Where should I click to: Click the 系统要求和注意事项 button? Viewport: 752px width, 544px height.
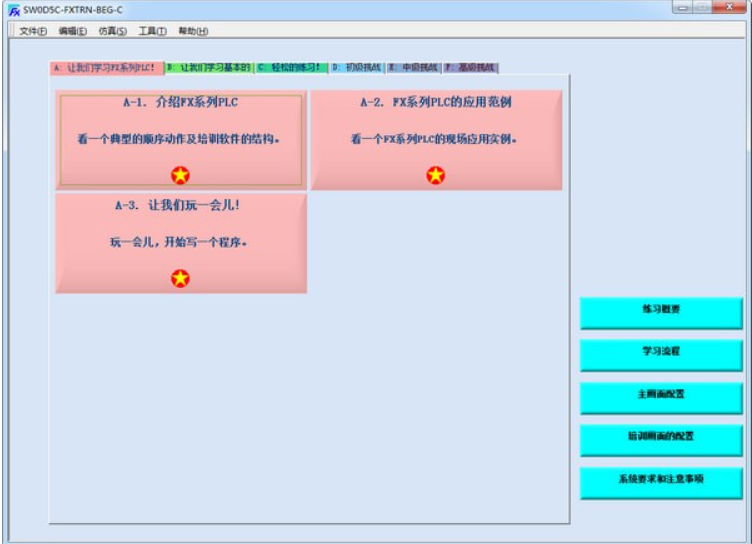661,483
